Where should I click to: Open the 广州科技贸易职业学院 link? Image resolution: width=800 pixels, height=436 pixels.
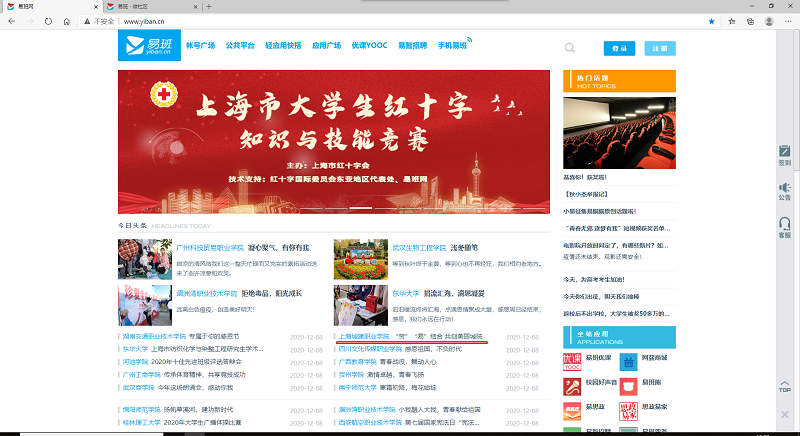[x=210, y=248]
